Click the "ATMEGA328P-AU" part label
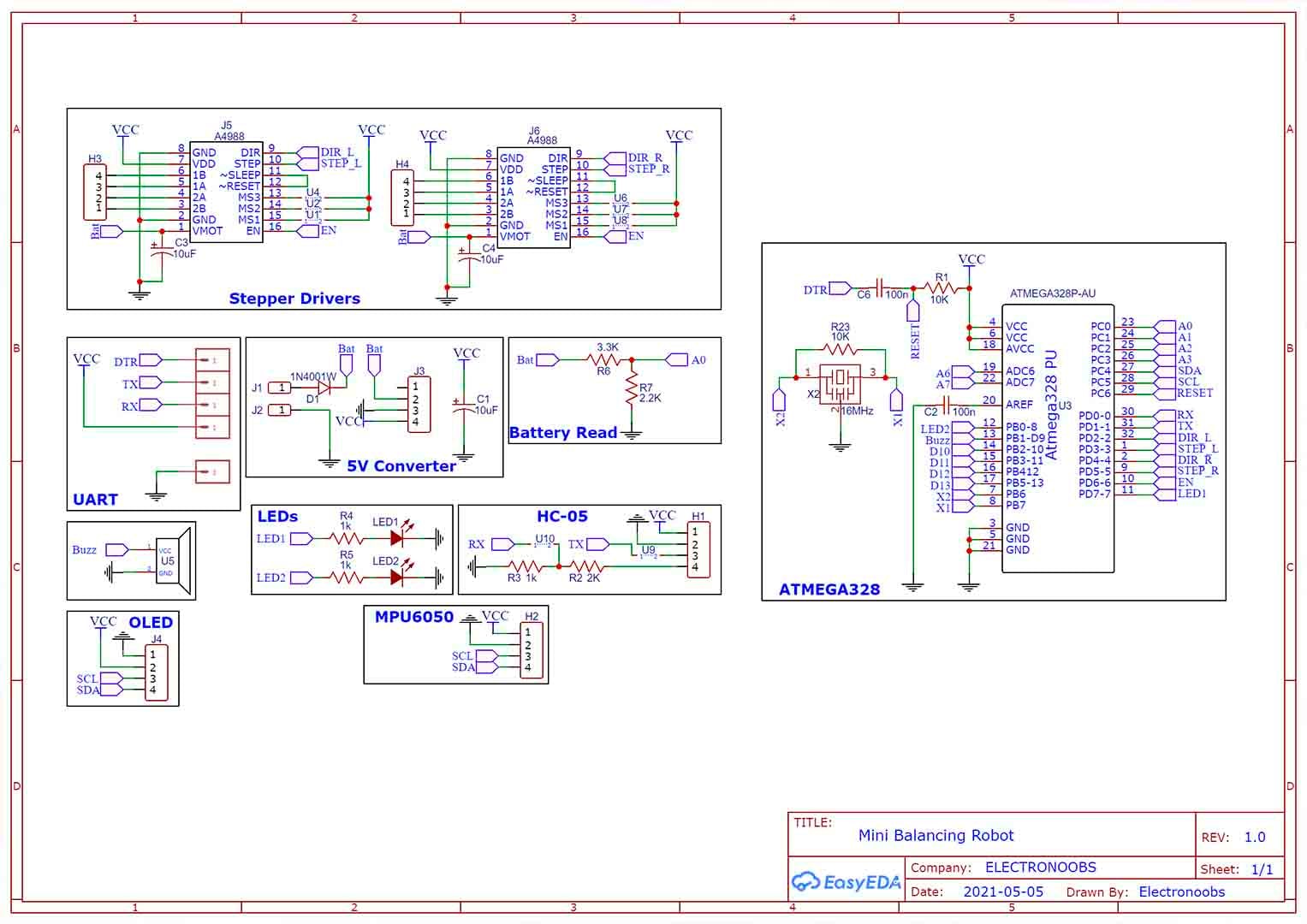Image resolution: width=1307 pixels, height=924 pixels. coord(1053,293)
